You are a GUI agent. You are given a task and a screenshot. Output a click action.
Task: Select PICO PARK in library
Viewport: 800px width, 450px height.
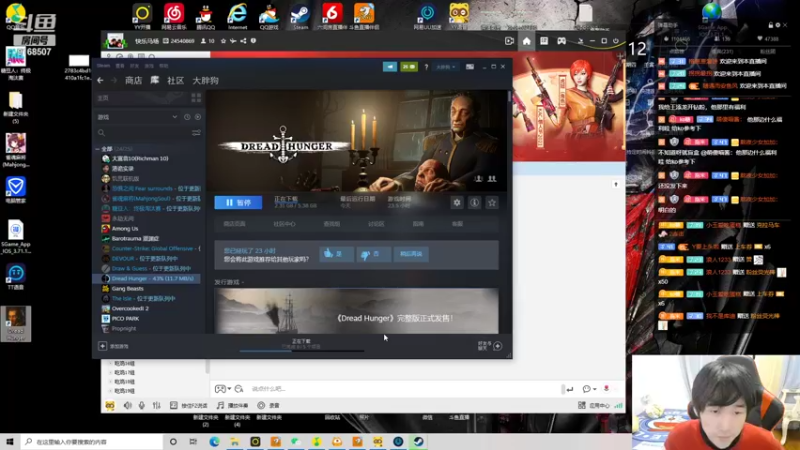pos(125,318)
